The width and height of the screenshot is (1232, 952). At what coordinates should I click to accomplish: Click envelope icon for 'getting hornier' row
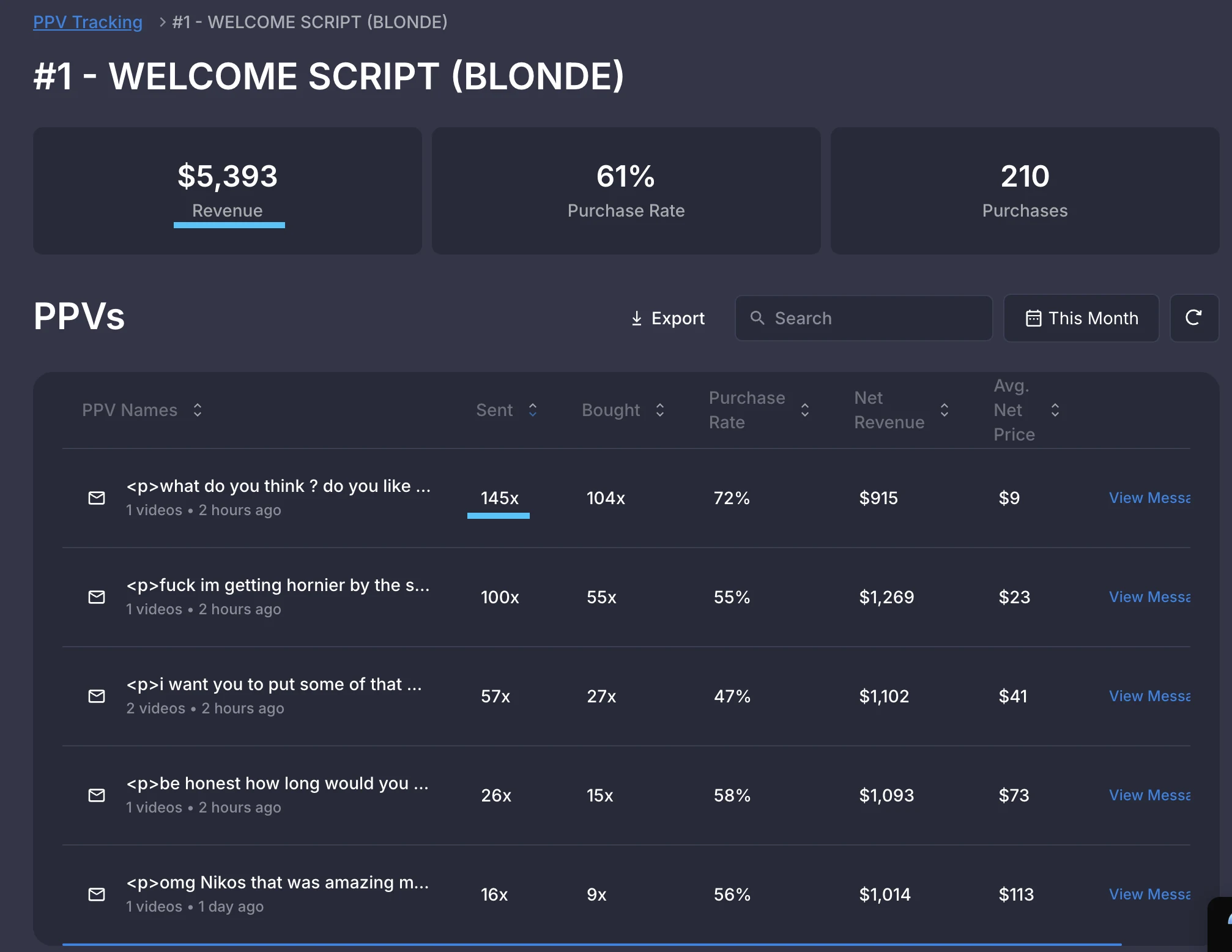coord(97,597)
